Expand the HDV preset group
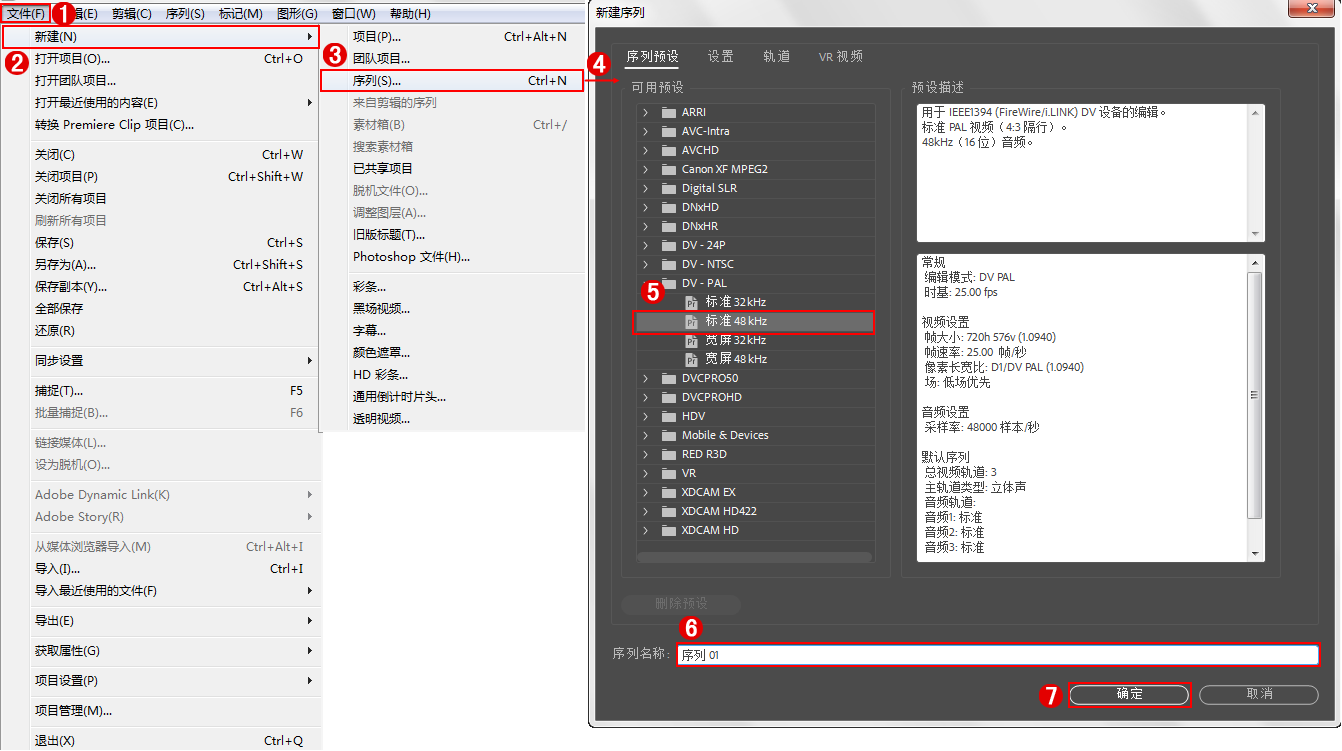 coord(645,416)
